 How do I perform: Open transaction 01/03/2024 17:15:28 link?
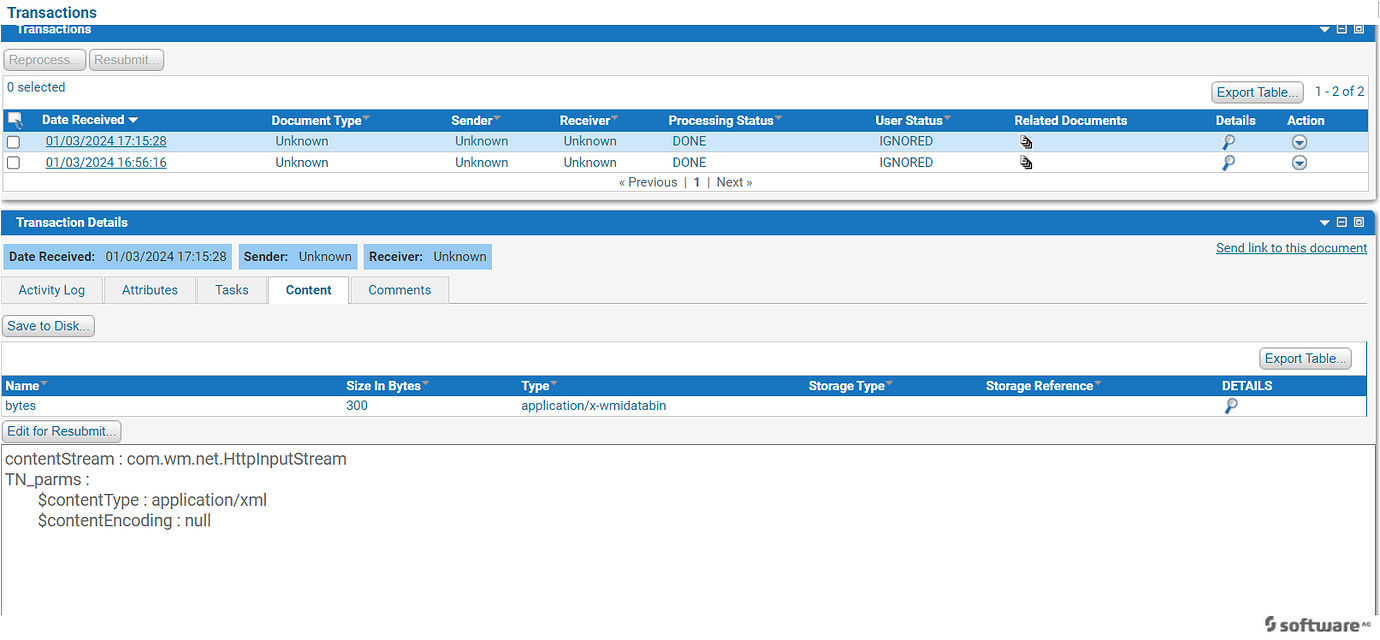(x=106, y=141)
